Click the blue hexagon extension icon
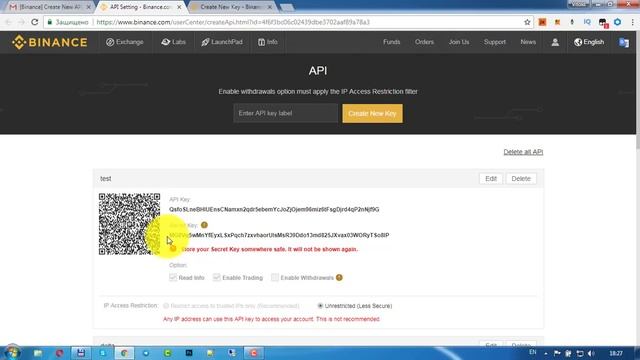Screen dimensions: 640x360 click(618, 22)
